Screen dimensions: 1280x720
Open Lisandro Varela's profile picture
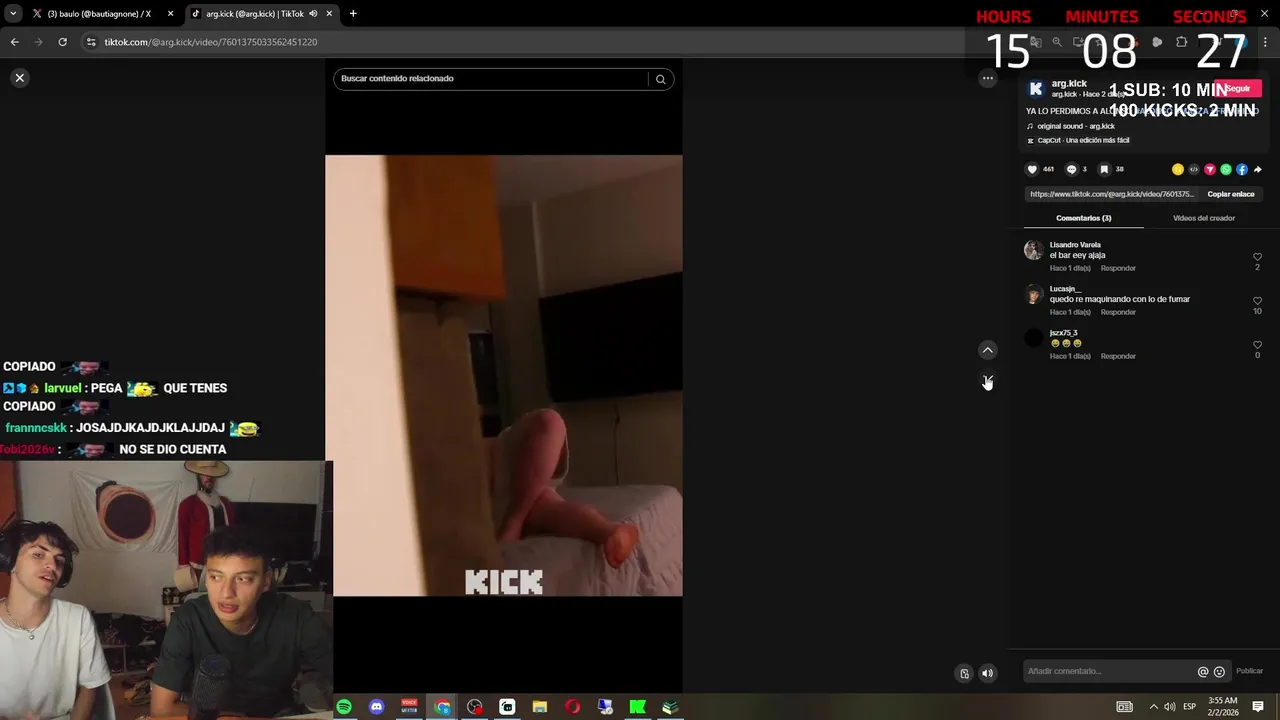click(x=1033, y=250)
